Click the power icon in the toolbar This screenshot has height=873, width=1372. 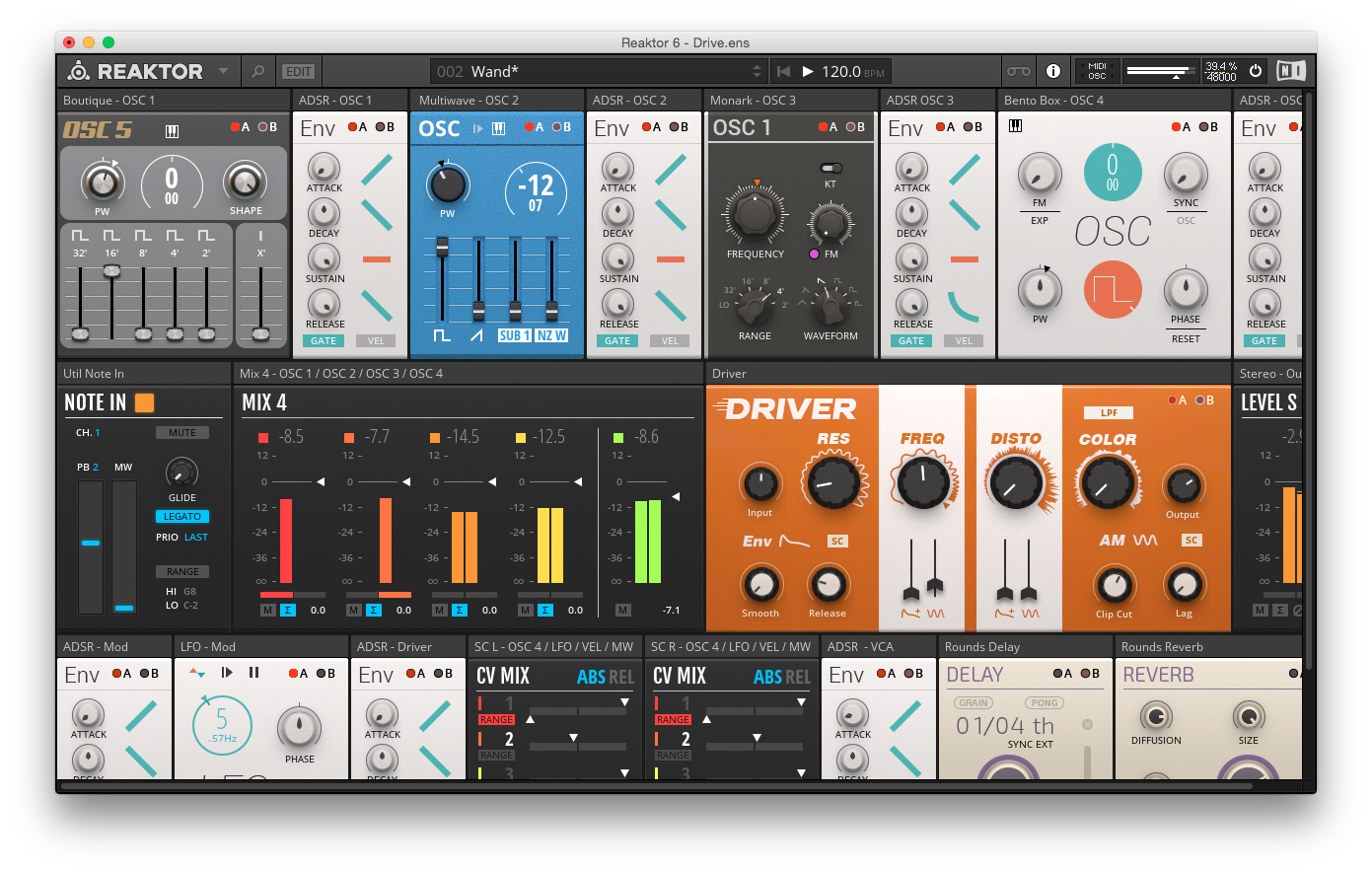[1256, 70]
